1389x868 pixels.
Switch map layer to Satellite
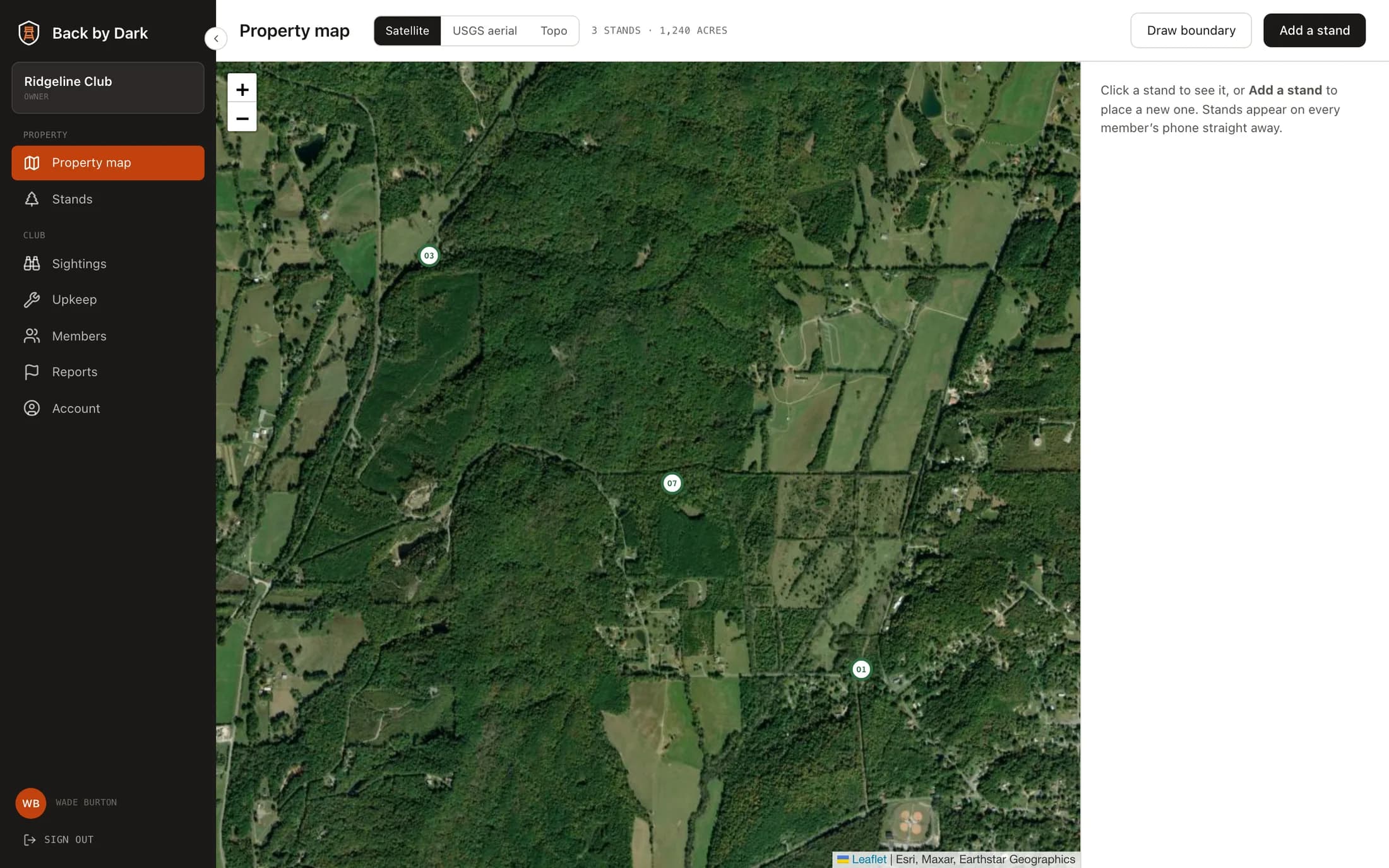(407, 31)
